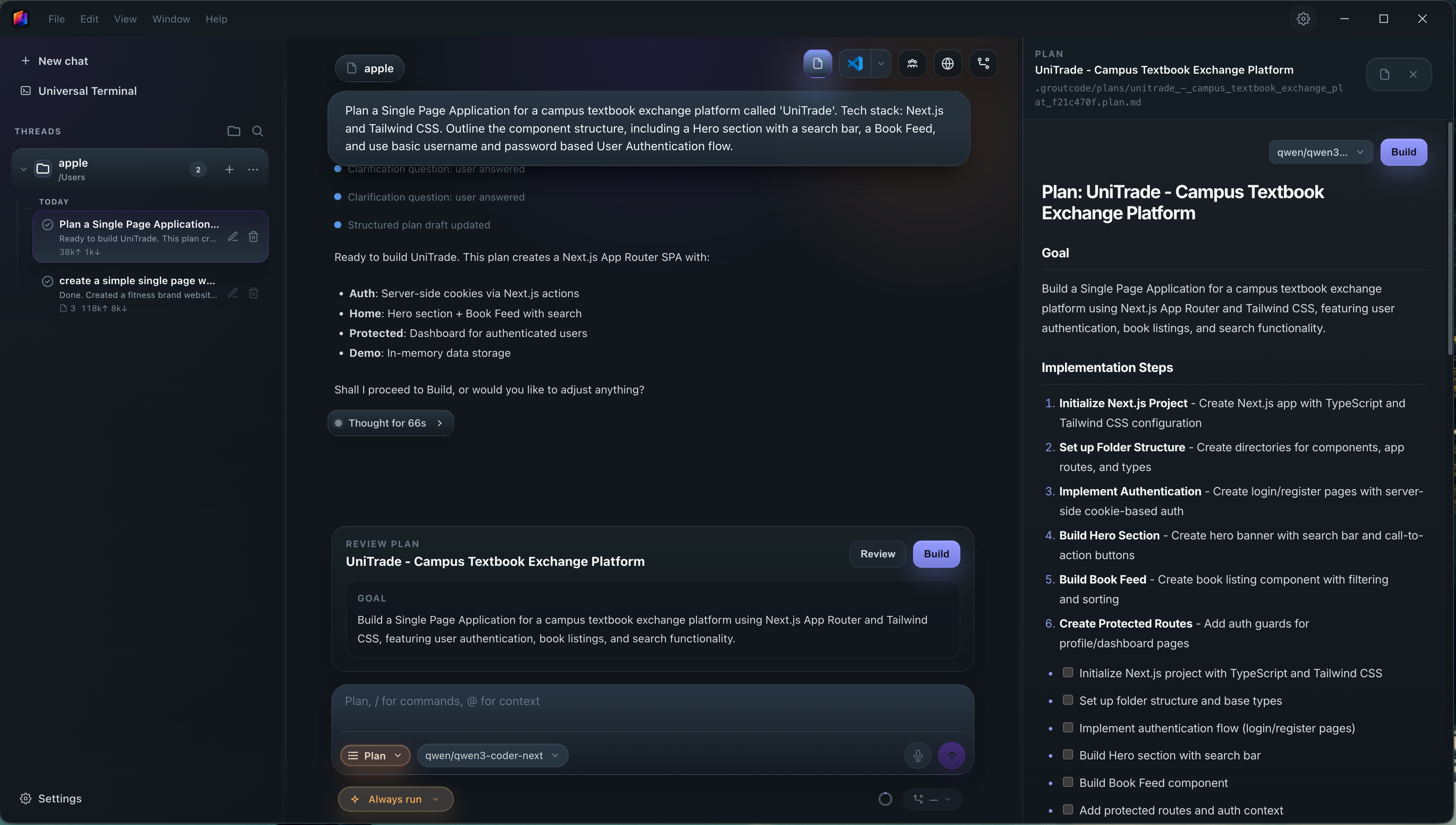Image resolution: width=1456 pixels, height=825 pixels.
Task: Start voice input with the microphone icon
Action: (918, 755)
